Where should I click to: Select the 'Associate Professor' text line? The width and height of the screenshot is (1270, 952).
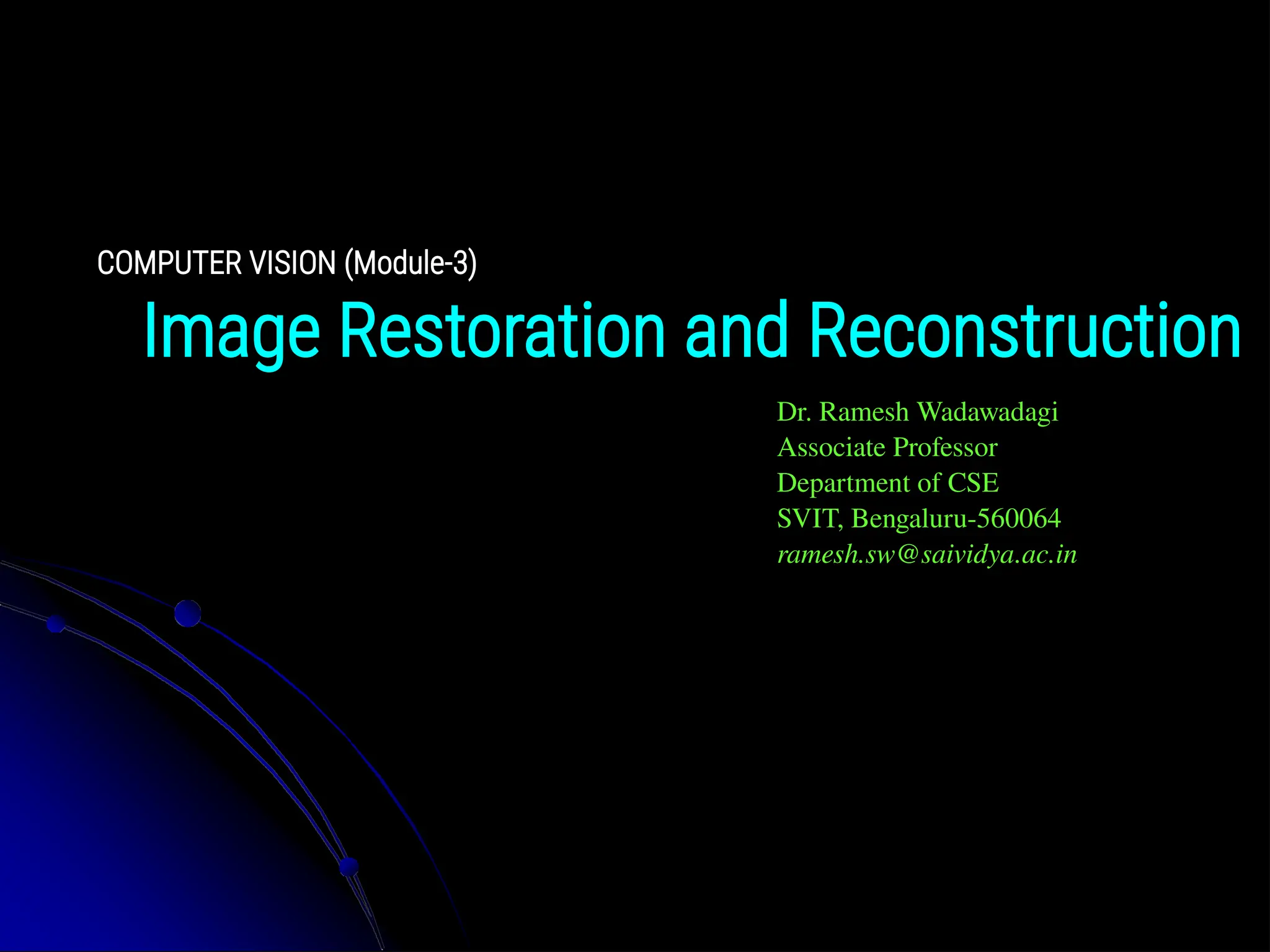[887, 447]
